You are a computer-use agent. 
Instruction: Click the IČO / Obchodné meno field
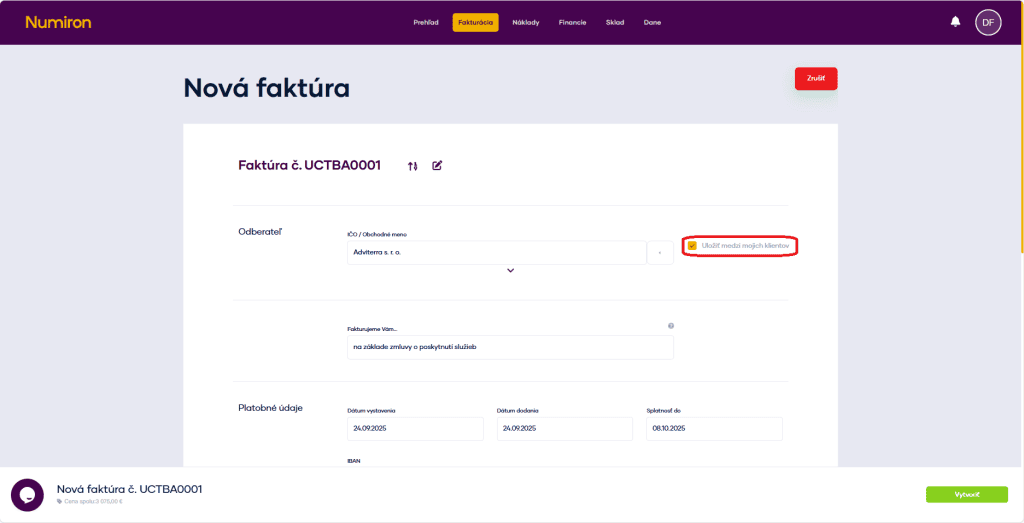496,253
